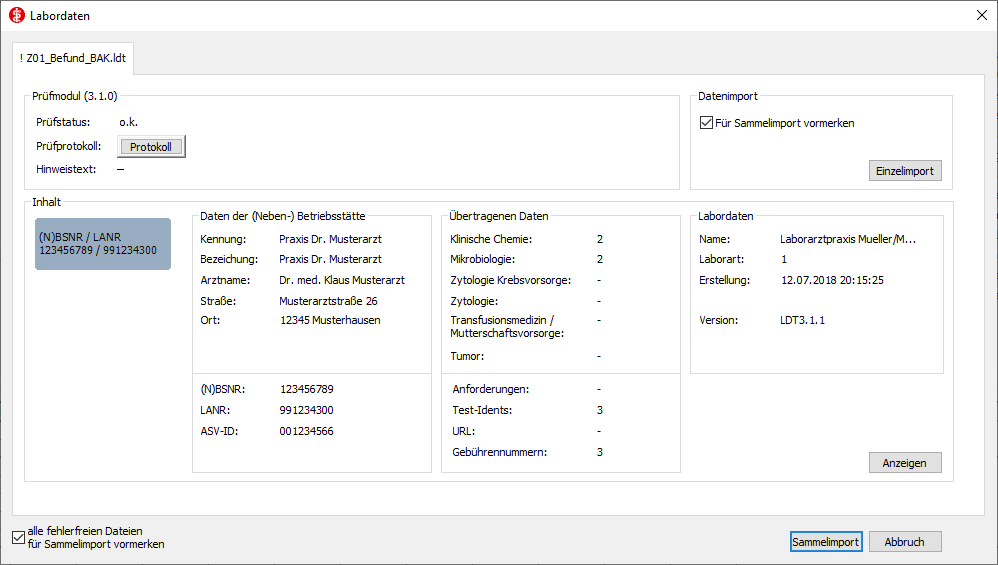
Task: Click Prüfstatus value 'o.k.'
Action: point(129,122)
